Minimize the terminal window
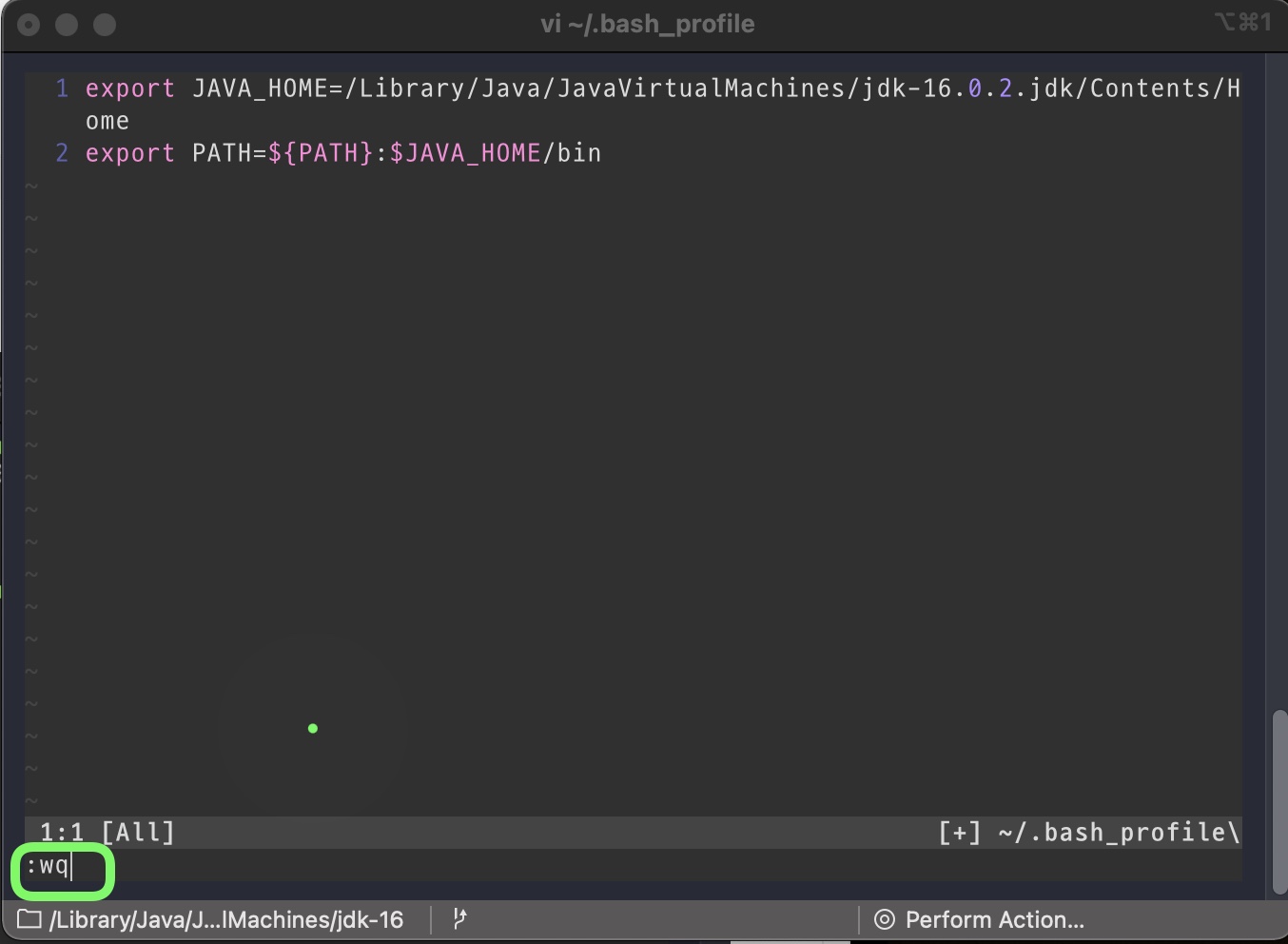Screen dimensions: 1288x944 coord(67,25)
